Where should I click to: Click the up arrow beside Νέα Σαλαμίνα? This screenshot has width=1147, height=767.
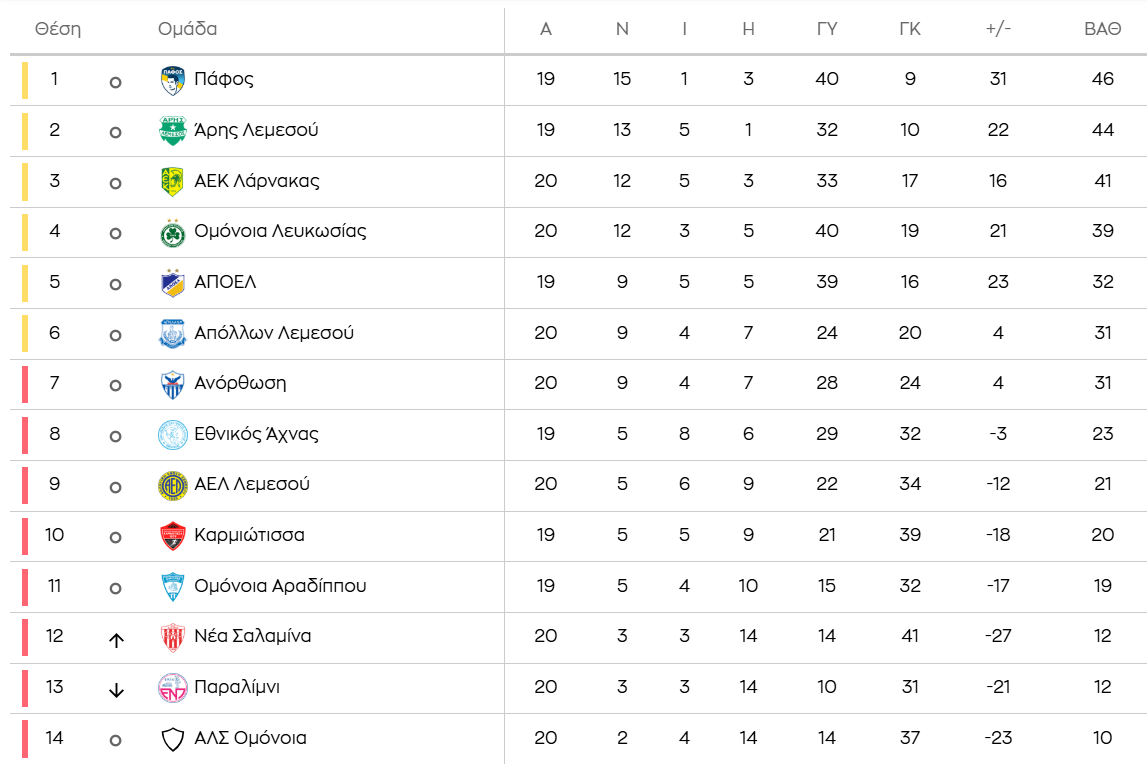tap(116, 640)
